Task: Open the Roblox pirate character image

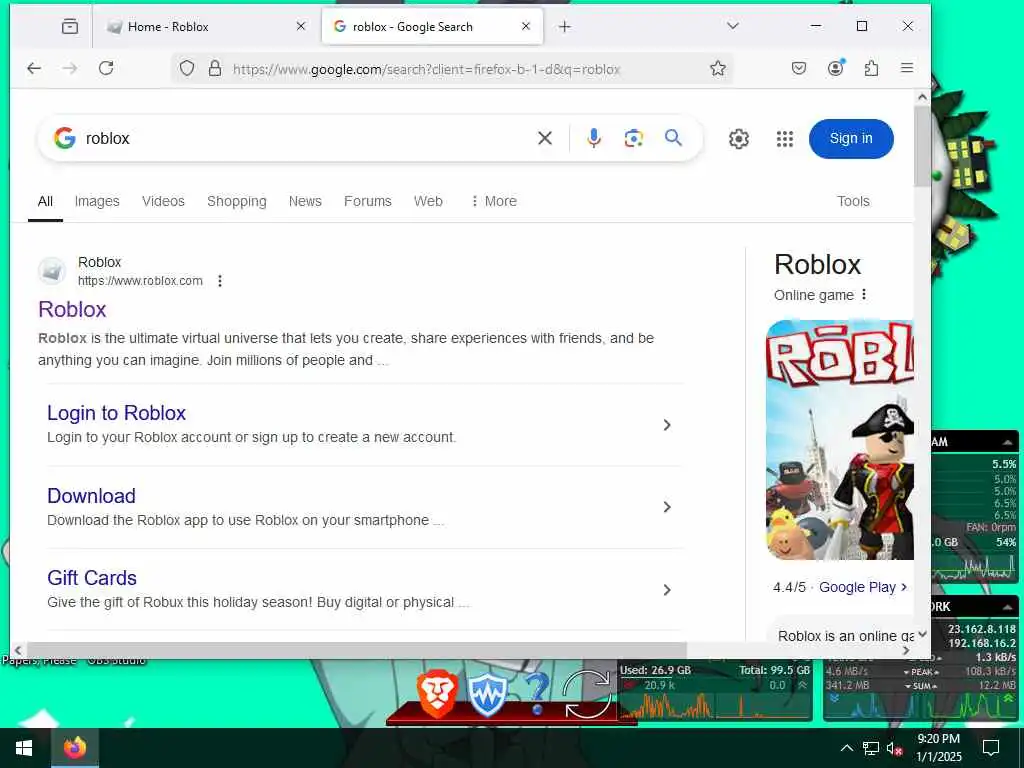Action: (840, 440)
